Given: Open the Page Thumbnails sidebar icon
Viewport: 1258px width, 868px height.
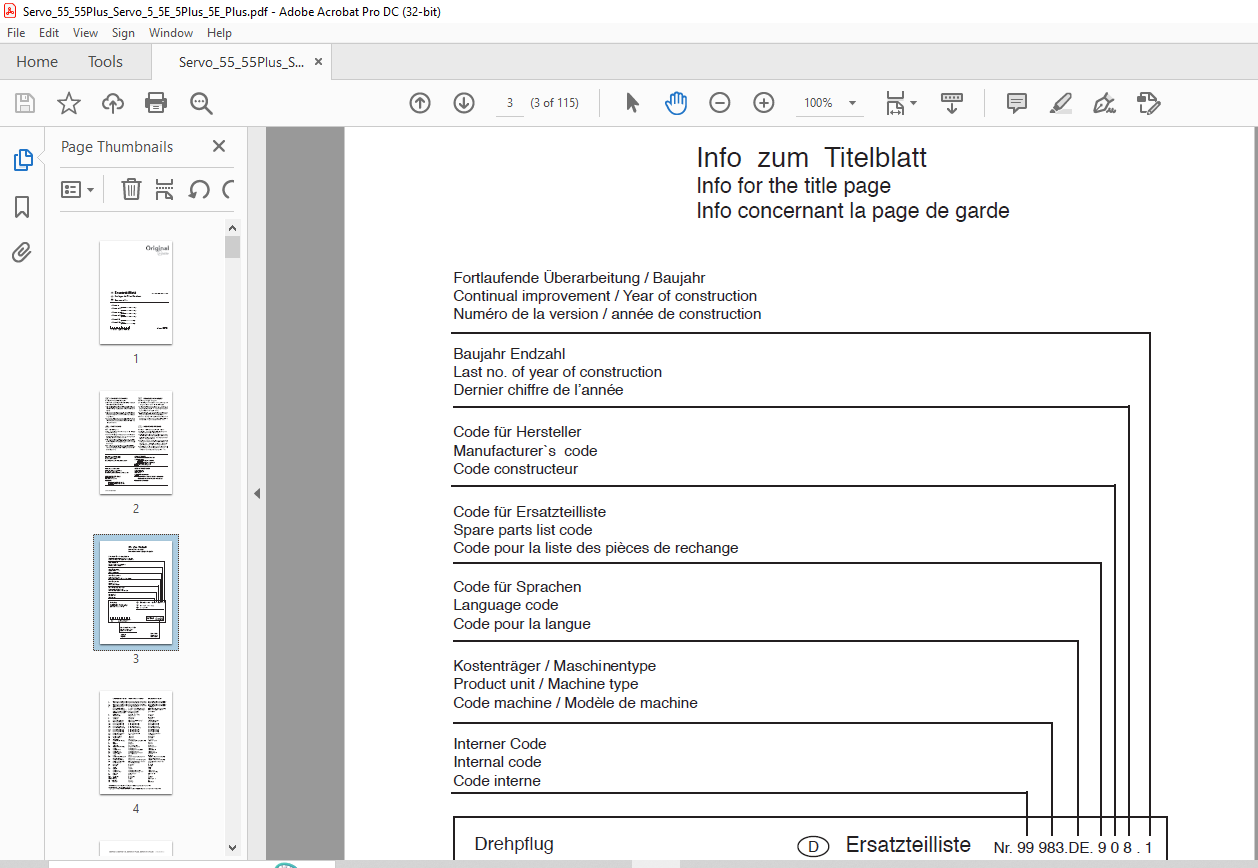Looking at the screenshot, I should [x=22, y=160].
